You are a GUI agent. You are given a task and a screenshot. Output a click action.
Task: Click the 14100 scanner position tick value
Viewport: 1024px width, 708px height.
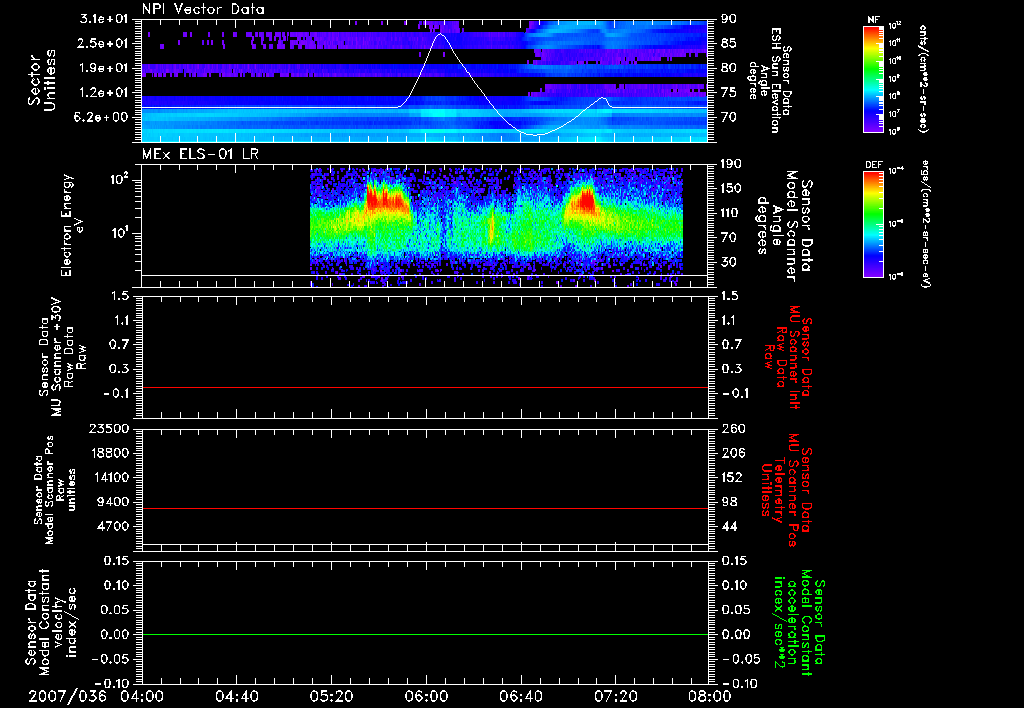coord(110,477)
